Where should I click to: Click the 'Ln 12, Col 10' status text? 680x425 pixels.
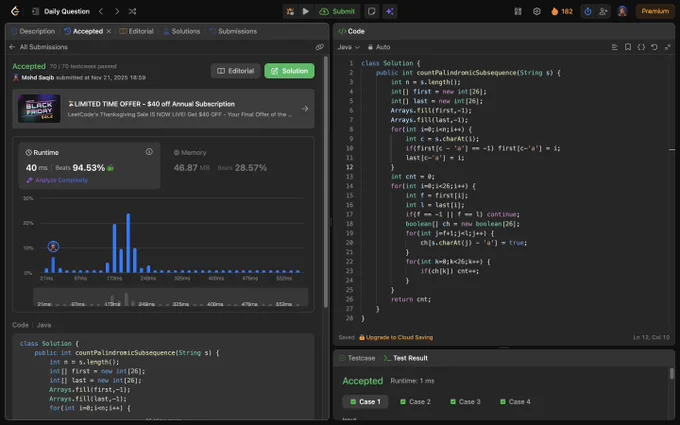pyautogui.click(x=651, y=337)
